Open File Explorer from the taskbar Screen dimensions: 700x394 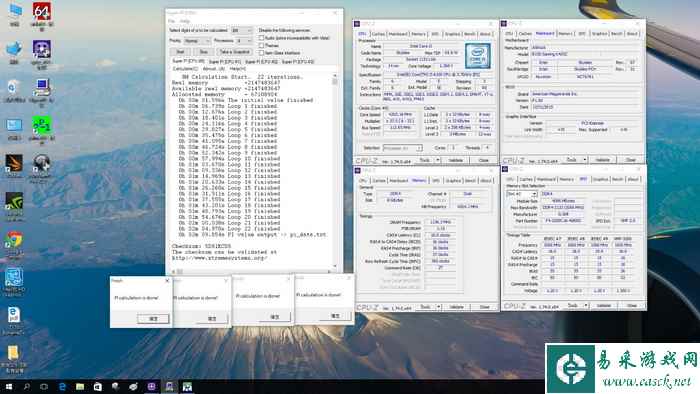80,386
